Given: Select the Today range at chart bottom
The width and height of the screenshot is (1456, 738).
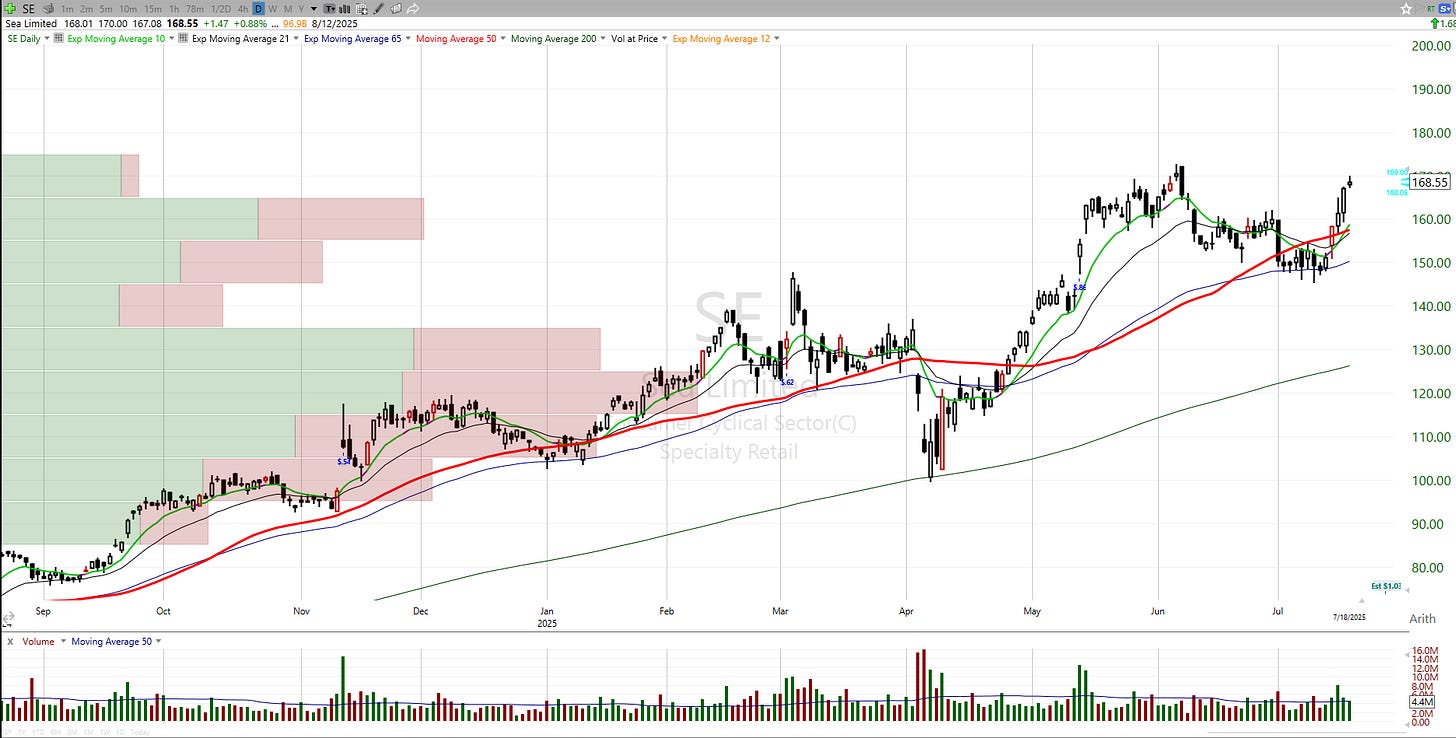Looking at the screenshot, I should (140, 733).
